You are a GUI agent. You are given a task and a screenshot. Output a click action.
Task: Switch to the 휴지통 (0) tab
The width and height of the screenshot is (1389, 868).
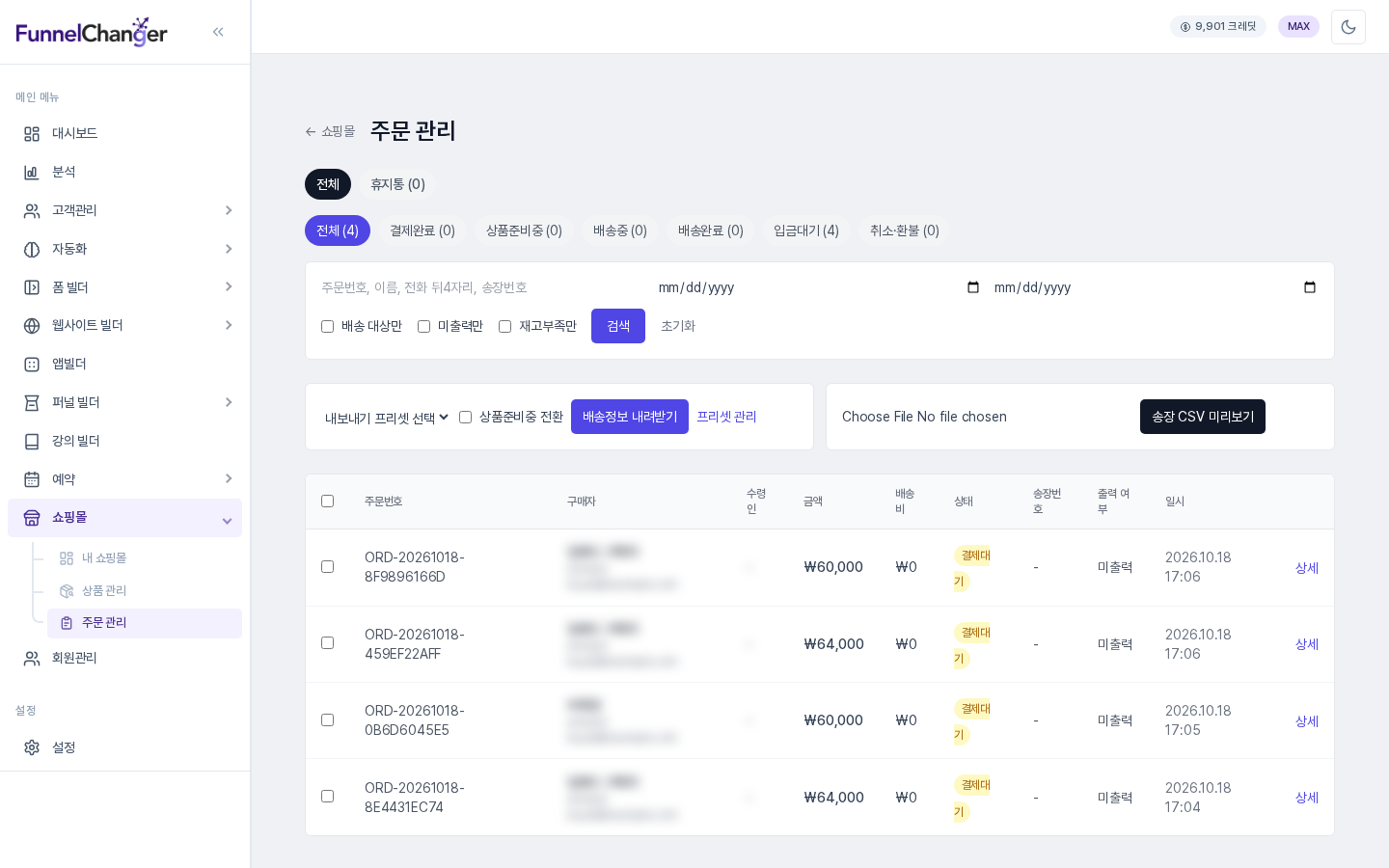click(x=397, y=184)
